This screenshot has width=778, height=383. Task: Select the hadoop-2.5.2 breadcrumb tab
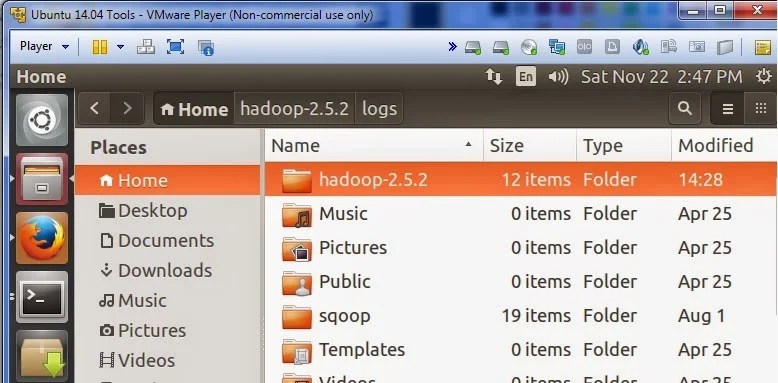pos(294,108)
